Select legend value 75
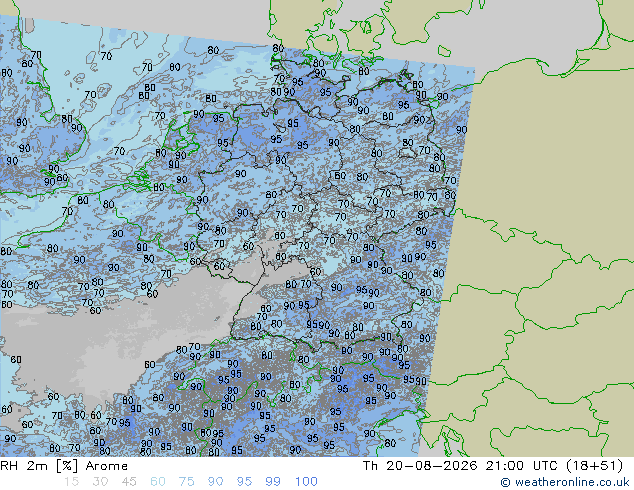 pyautogui.click(x=186, y=482)
